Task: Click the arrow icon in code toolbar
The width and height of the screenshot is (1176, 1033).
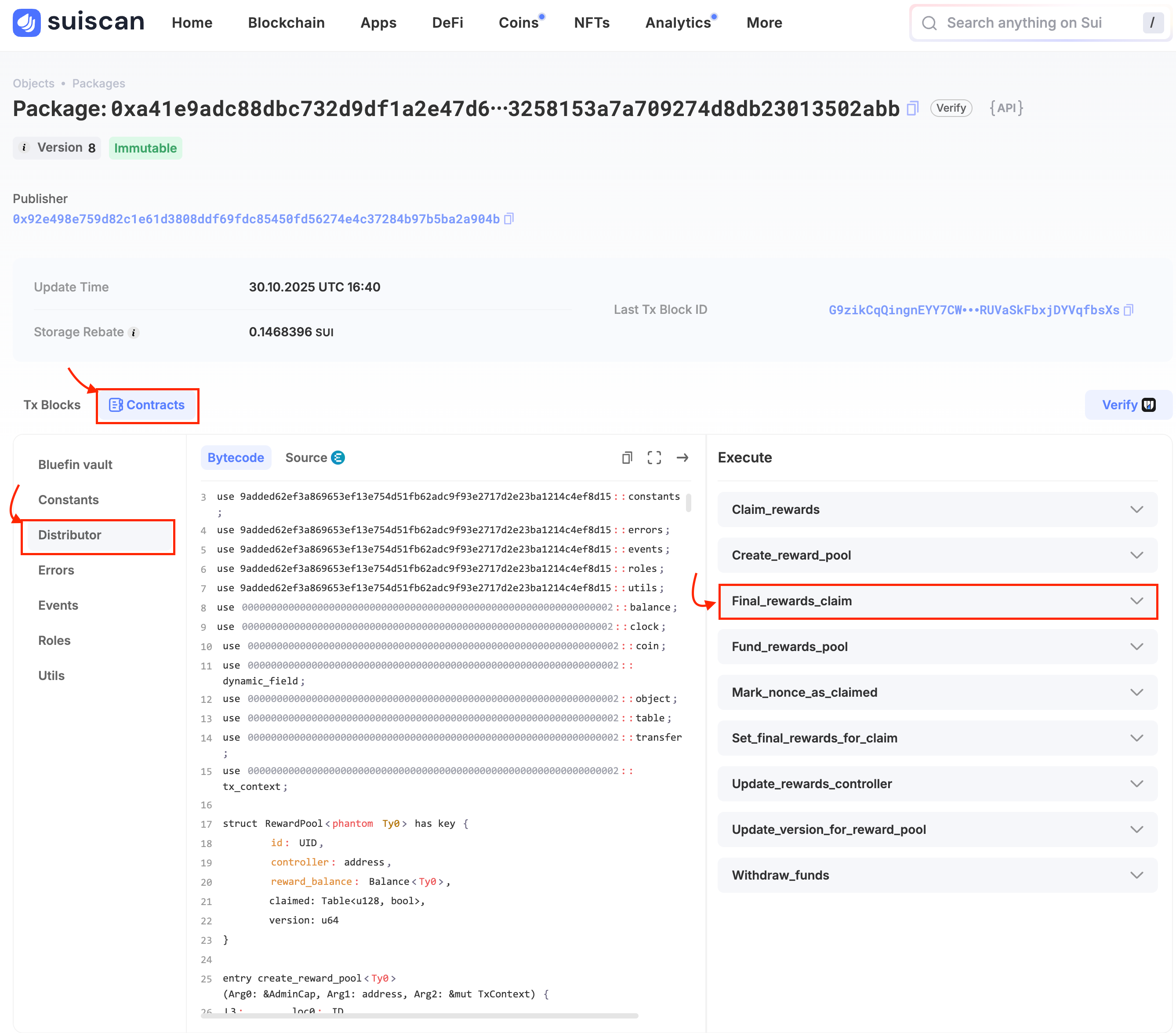Action: (682, 458)
